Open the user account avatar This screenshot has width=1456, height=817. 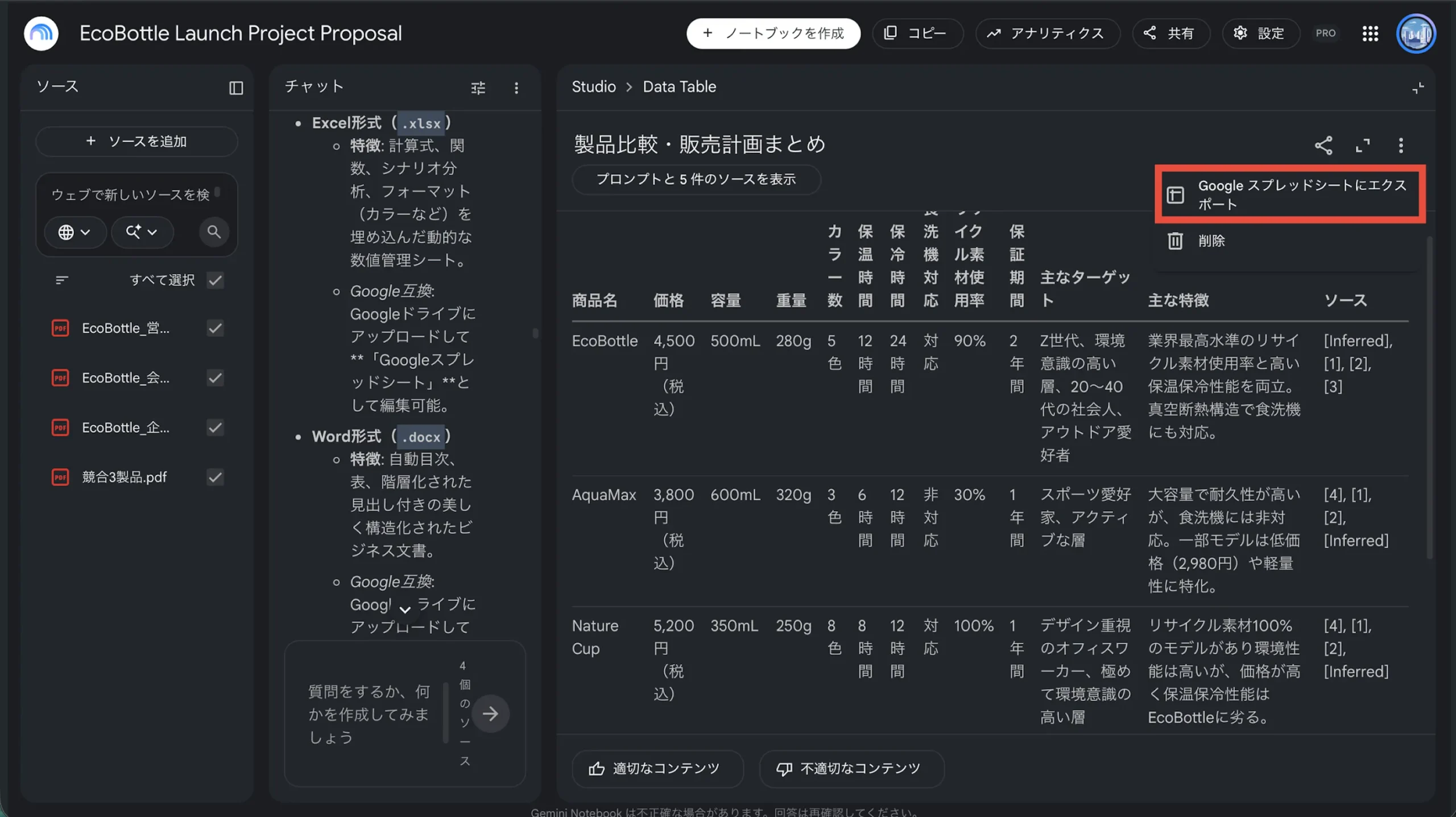click(1416, 34)
